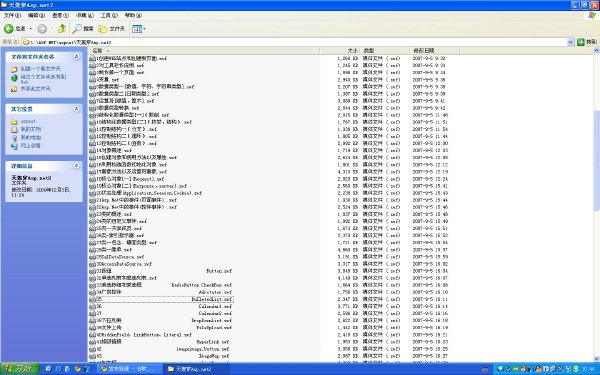Open the View (查看) menu
The height and width of the screenshot is (375, 600).
click(60, 15)
